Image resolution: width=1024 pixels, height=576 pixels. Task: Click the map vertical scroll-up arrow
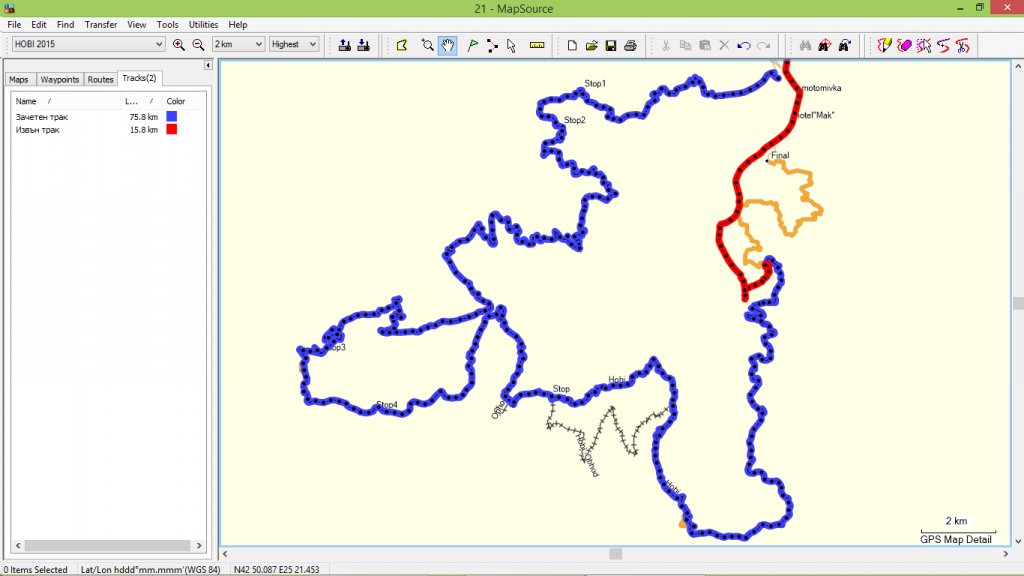[1017, 66]
